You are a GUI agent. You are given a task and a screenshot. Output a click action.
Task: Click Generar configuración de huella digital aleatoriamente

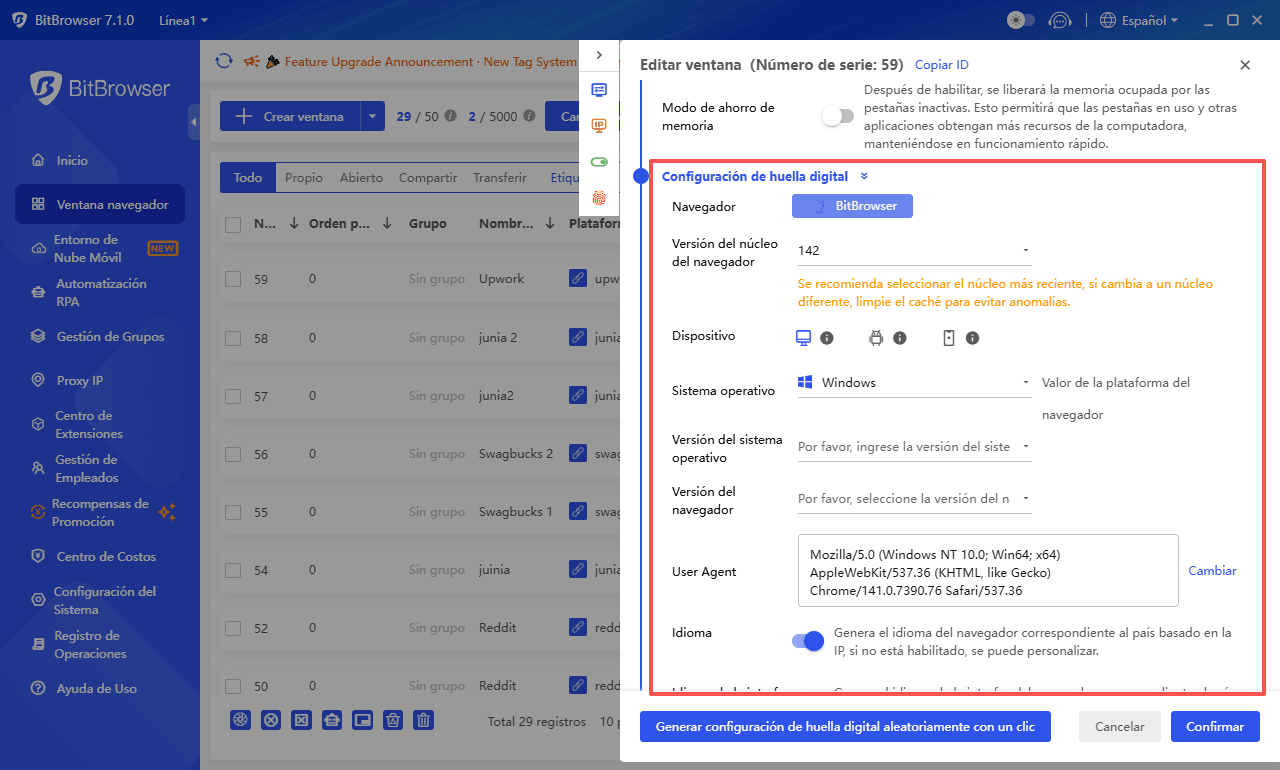click(845, 727)
